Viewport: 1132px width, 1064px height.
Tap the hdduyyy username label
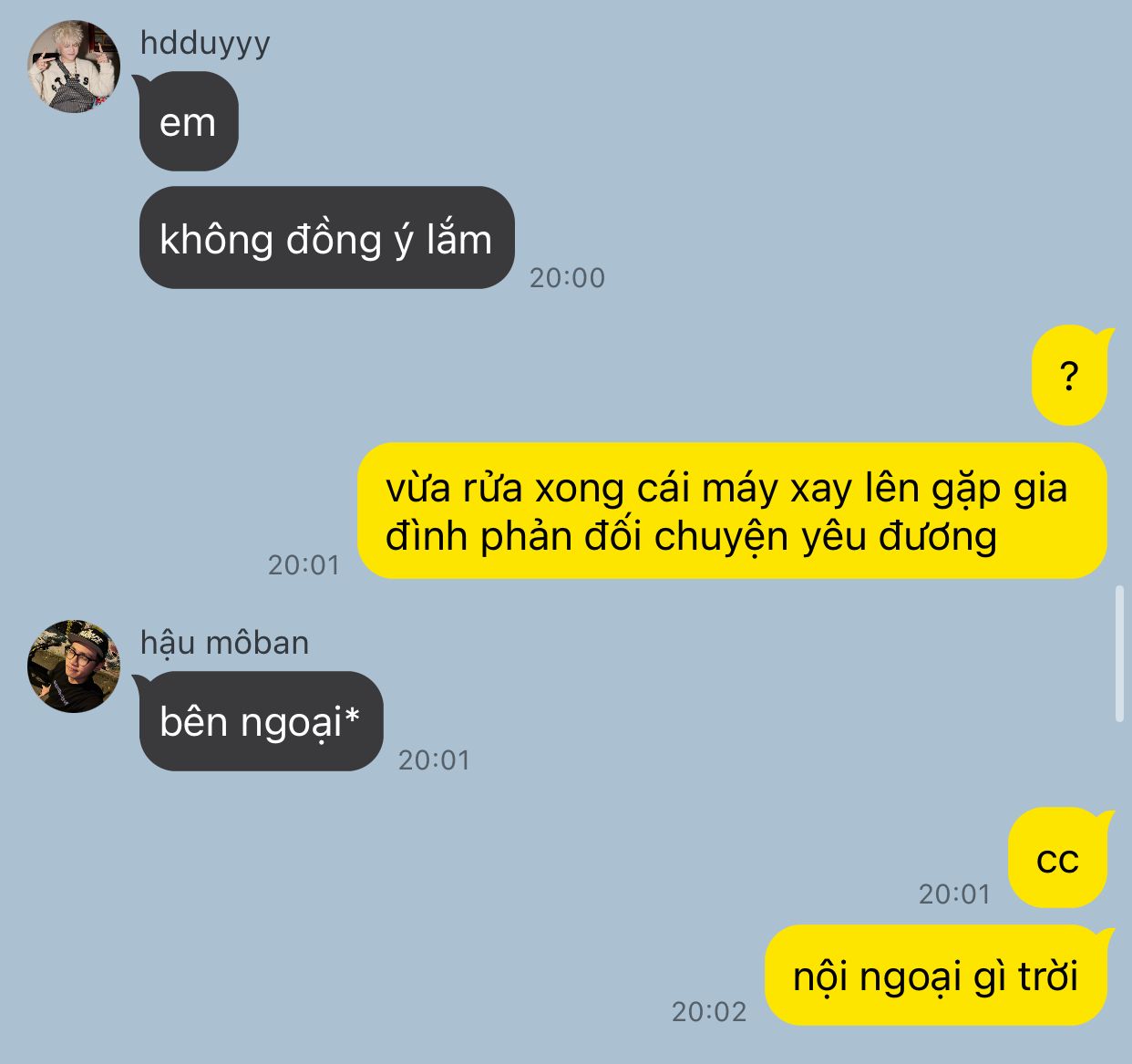pyautogui.click(x=205, y=43)
